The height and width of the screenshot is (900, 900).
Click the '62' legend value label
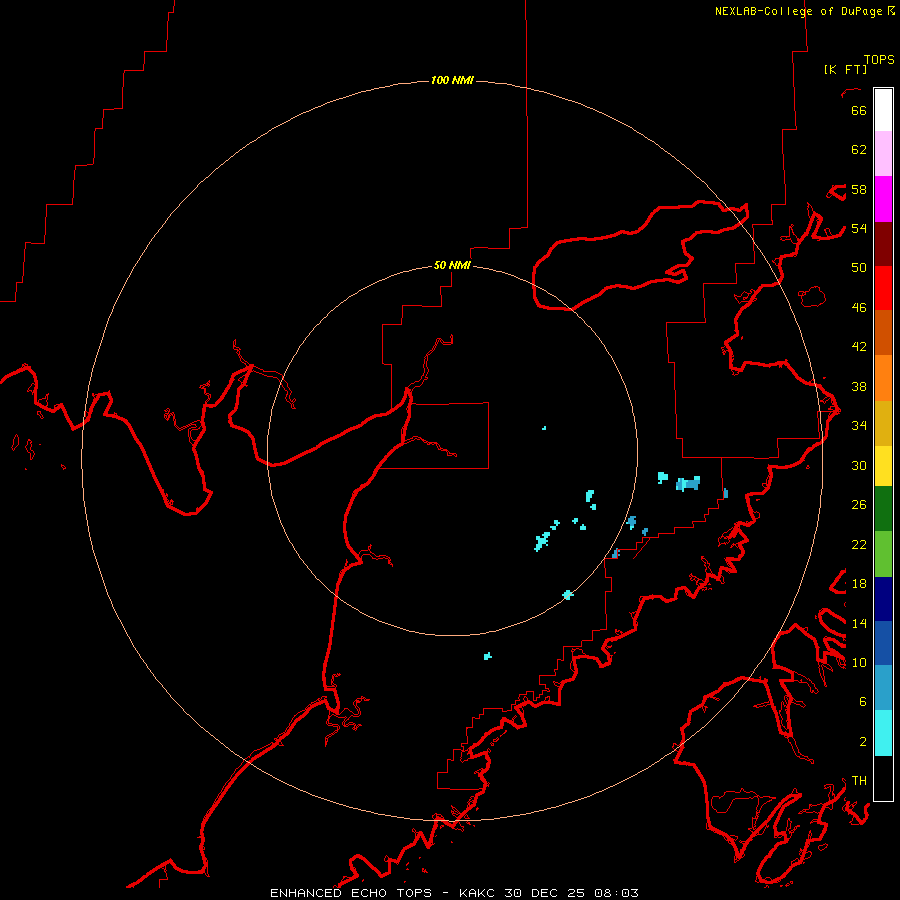(859, 150)
